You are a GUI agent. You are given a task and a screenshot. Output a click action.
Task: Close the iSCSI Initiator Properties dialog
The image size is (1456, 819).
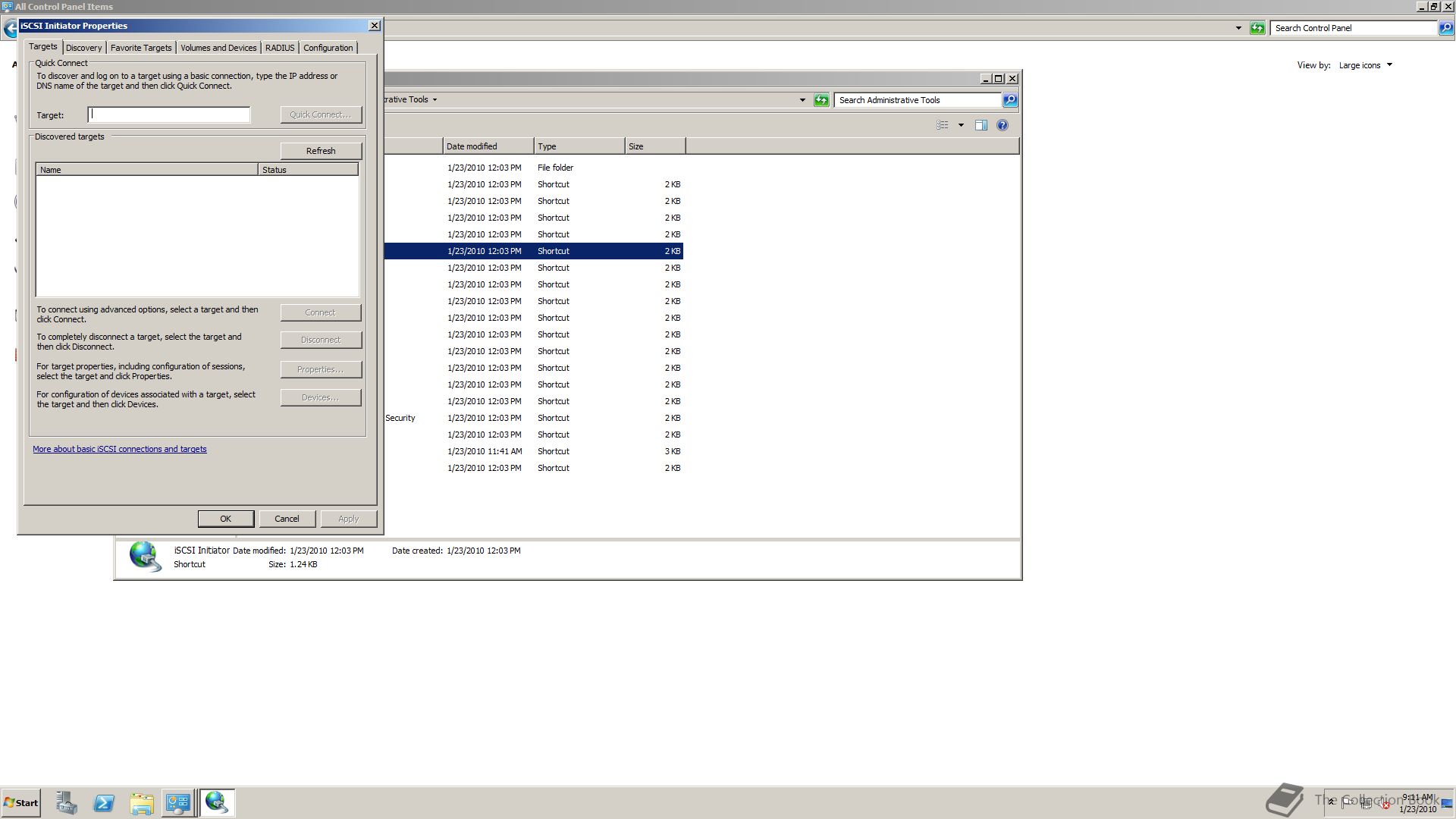pyautogui.click(x=375, y=25)
